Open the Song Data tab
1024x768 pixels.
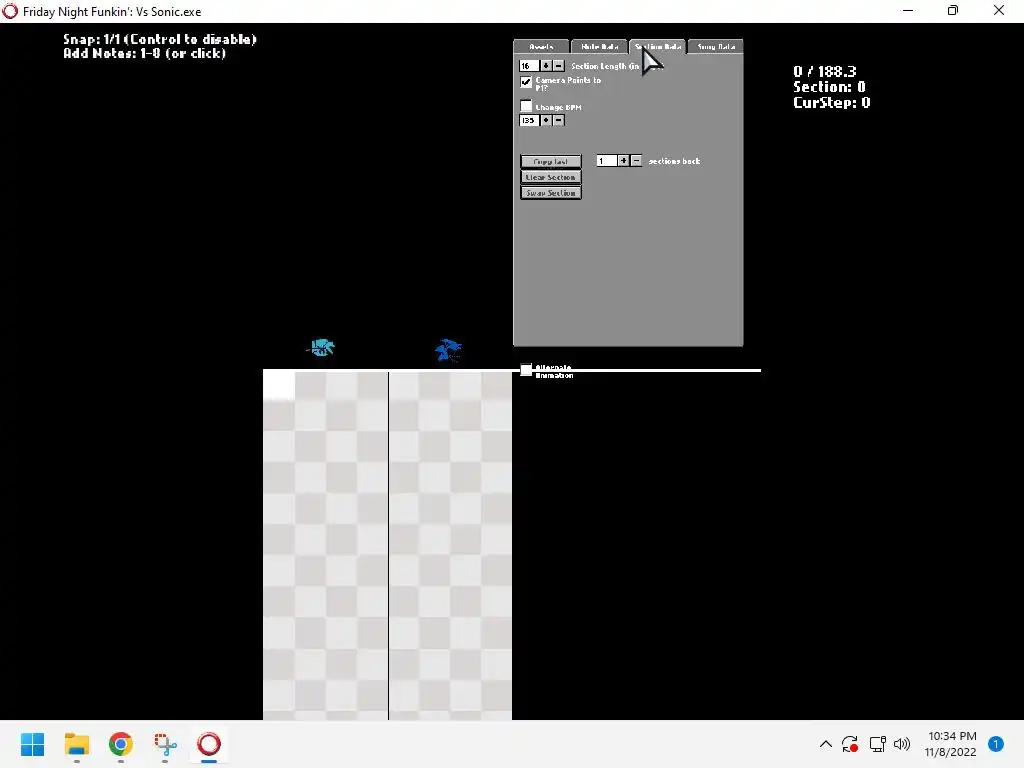716,46
